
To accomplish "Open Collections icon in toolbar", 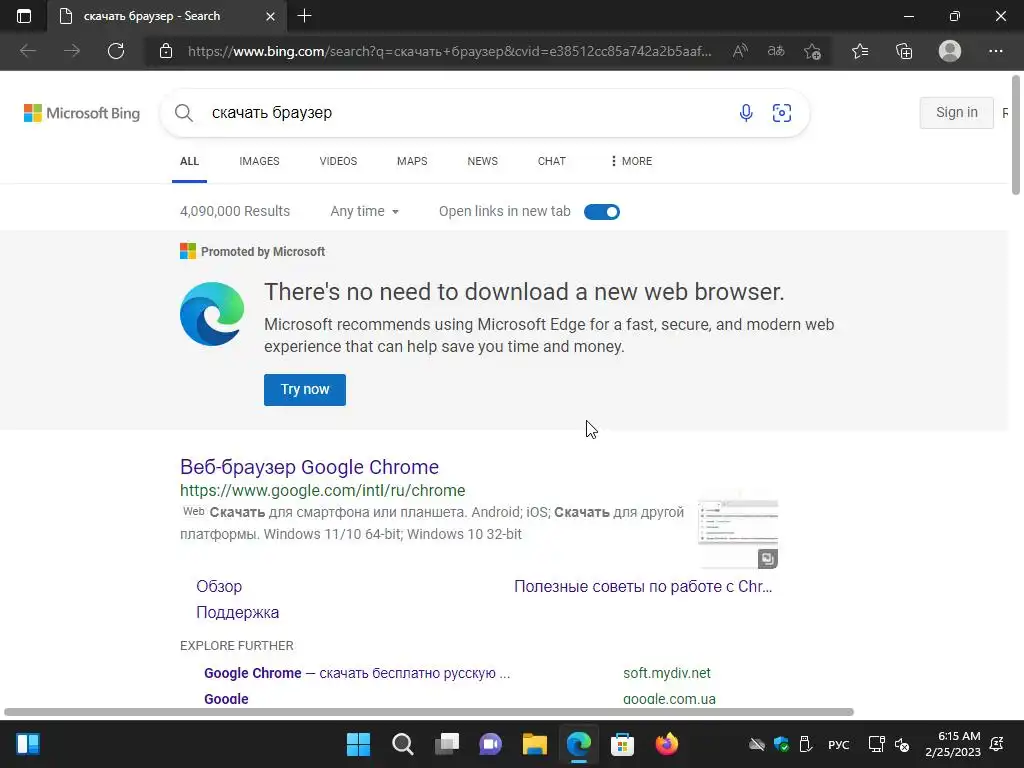I will point(904,51).
